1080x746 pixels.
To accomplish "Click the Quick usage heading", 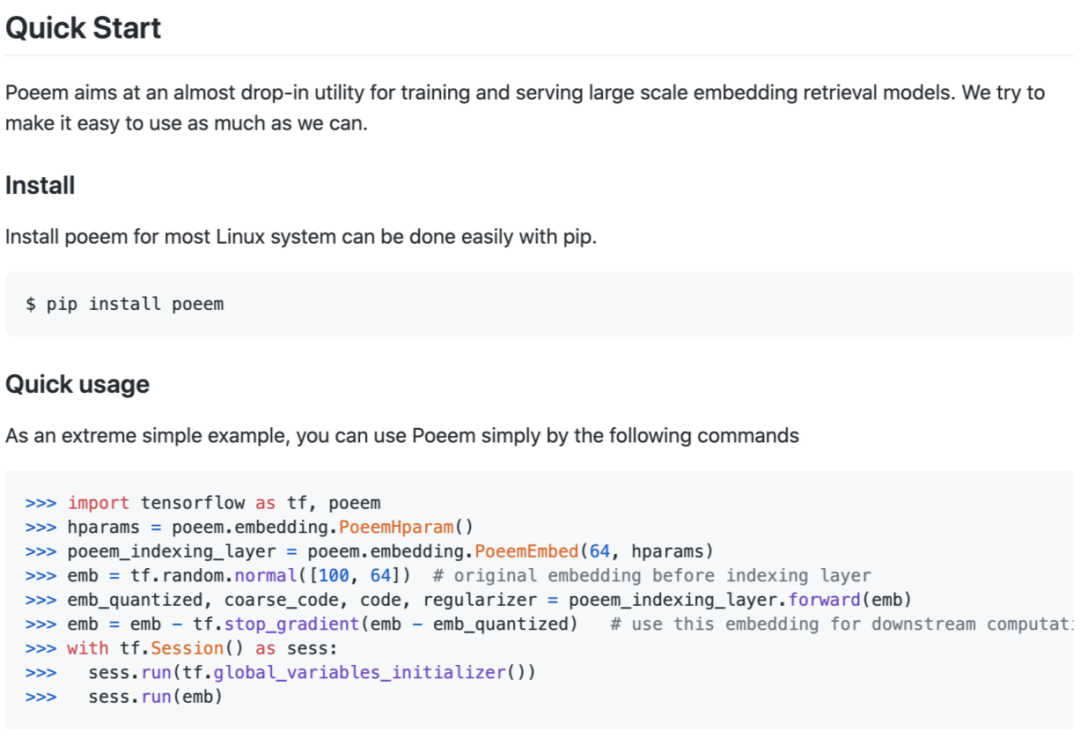I will click(77, 384).
